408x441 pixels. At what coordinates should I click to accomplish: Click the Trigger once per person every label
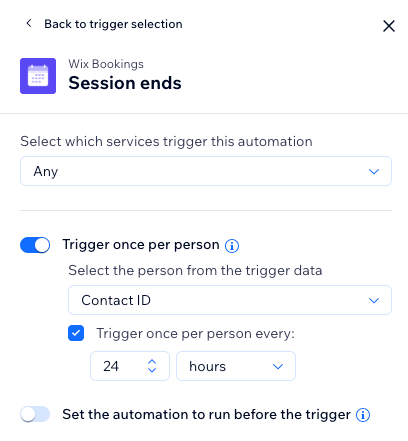(x=196, y=333)
